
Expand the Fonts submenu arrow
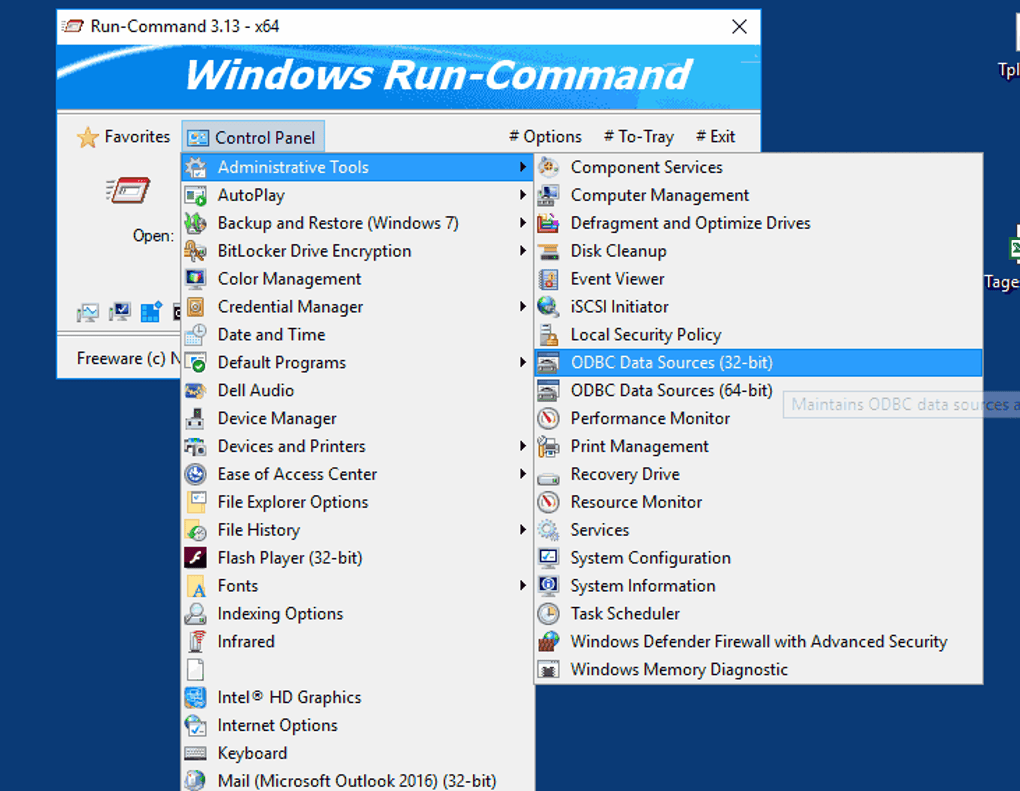click(522, 586)
